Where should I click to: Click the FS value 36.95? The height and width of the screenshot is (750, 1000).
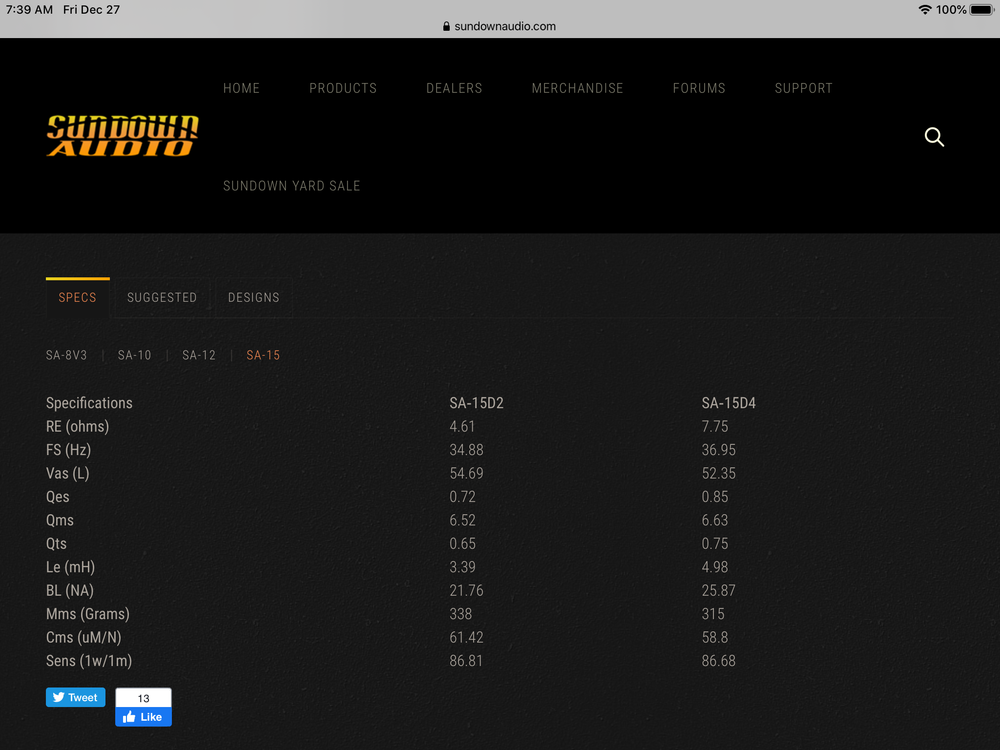(719, 450)
